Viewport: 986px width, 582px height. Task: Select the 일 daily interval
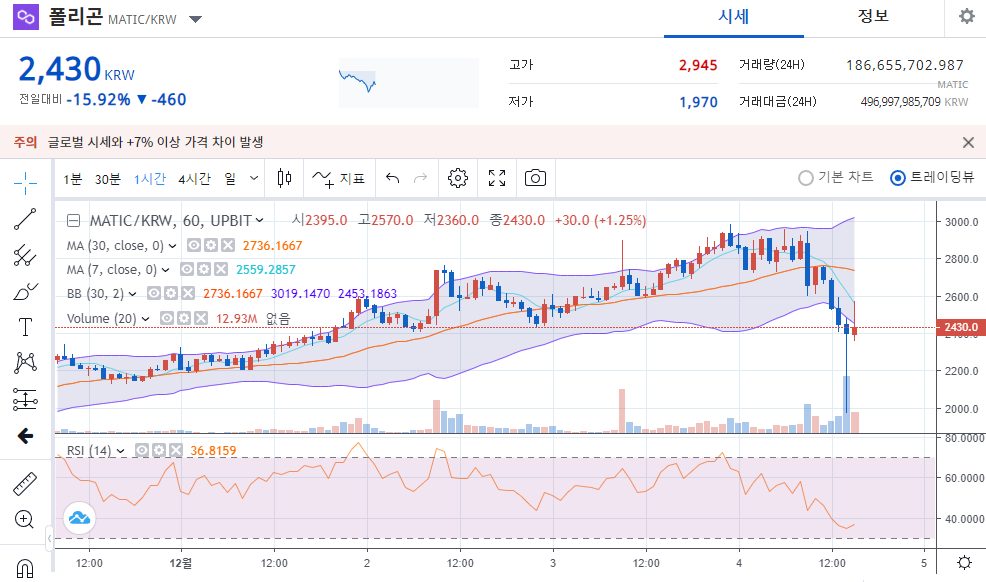point(230,179)
